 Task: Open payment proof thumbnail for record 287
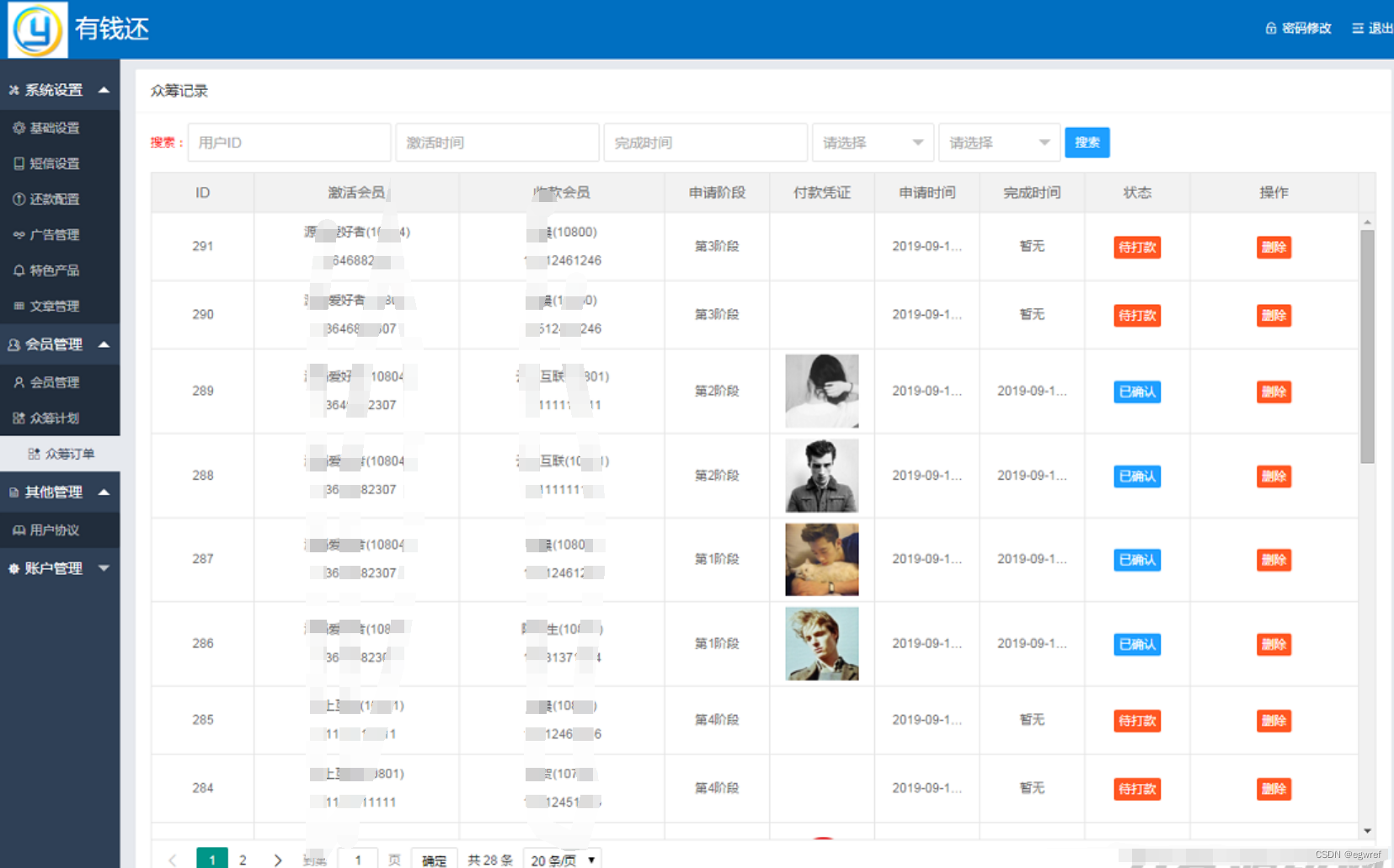[x=822, y=560]
